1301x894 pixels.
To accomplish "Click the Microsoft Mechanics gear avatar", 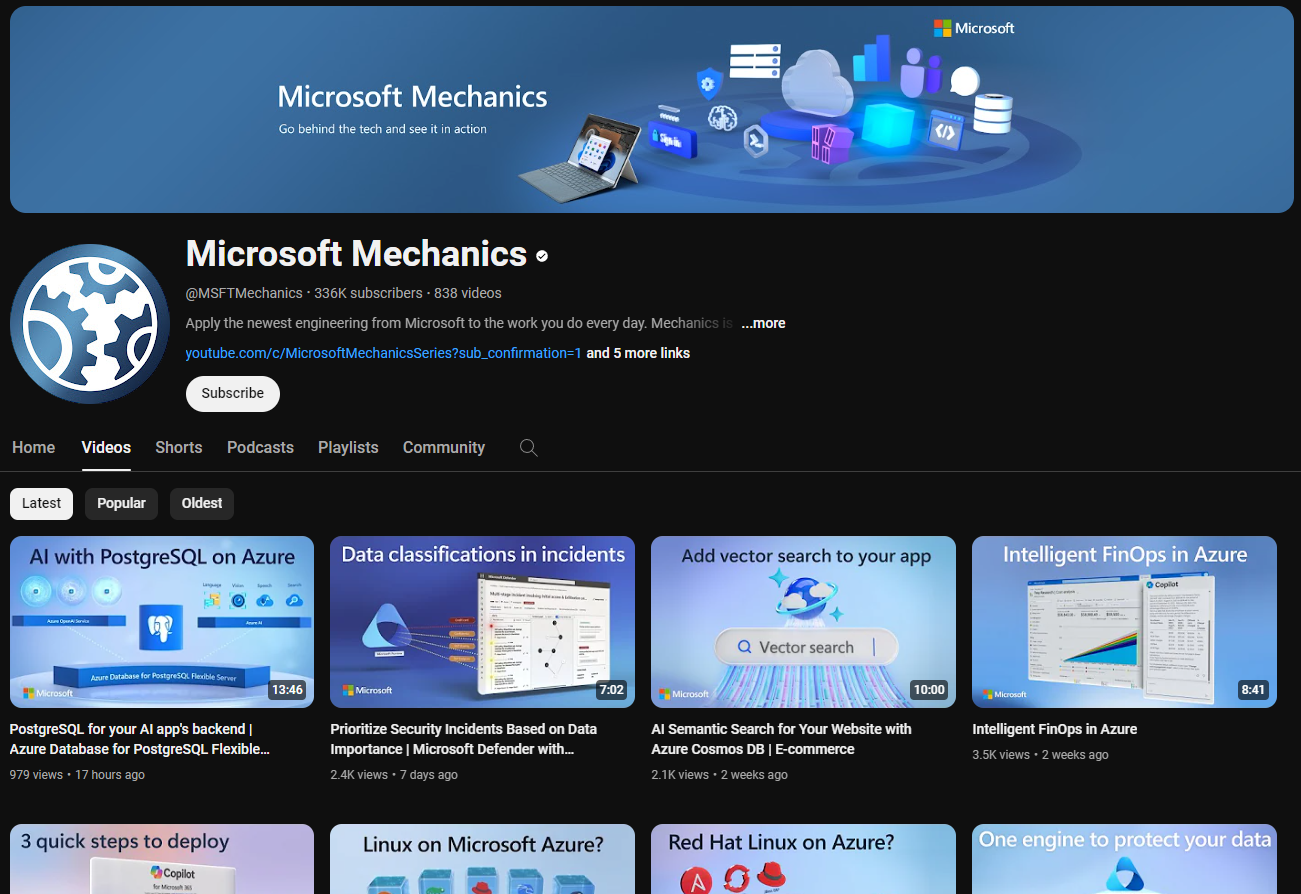I will tap(90, 323).
